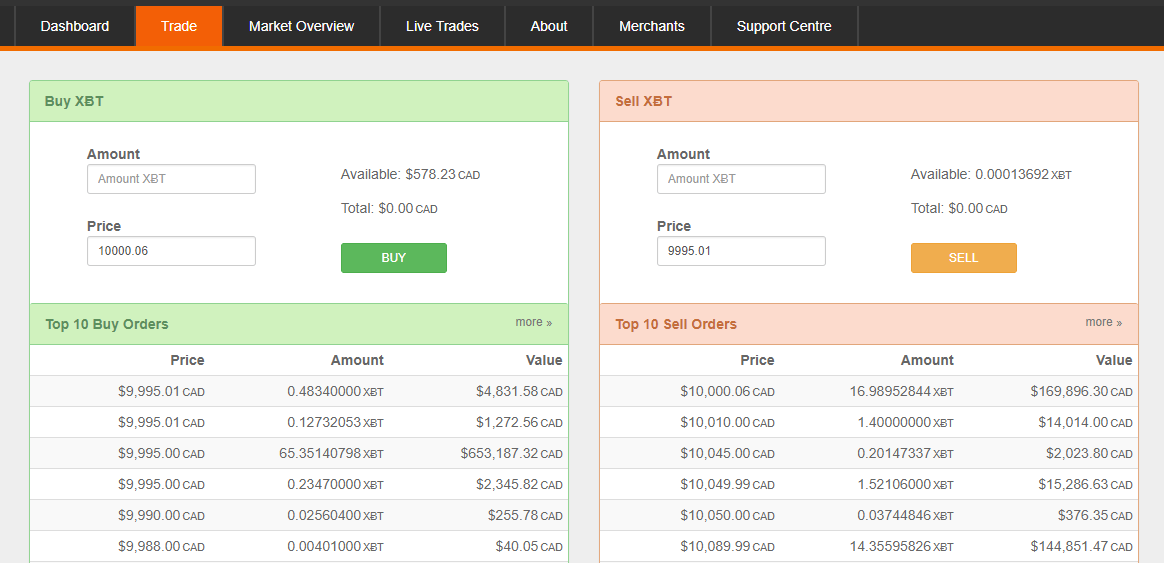Viewport: 1164px width, 563px height.
Task: Select the 65.35140798 XBT buy order row
Action: click(x=299, y=453)
